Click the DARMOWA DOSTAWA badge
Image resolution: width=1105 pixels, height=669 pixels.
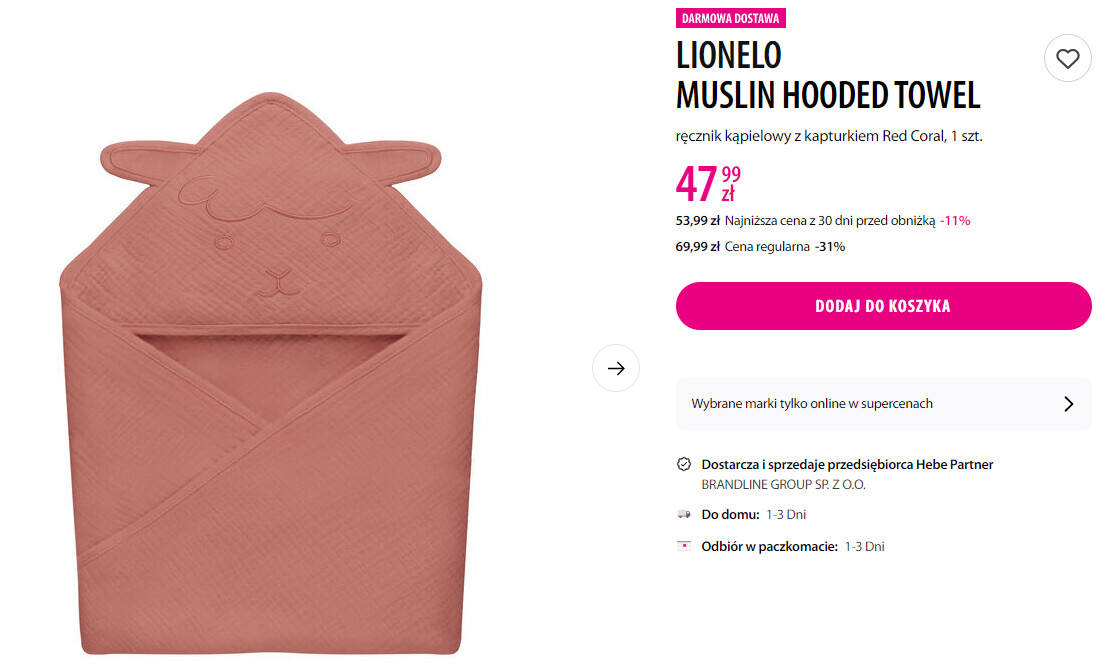click(x=730, y=18)
